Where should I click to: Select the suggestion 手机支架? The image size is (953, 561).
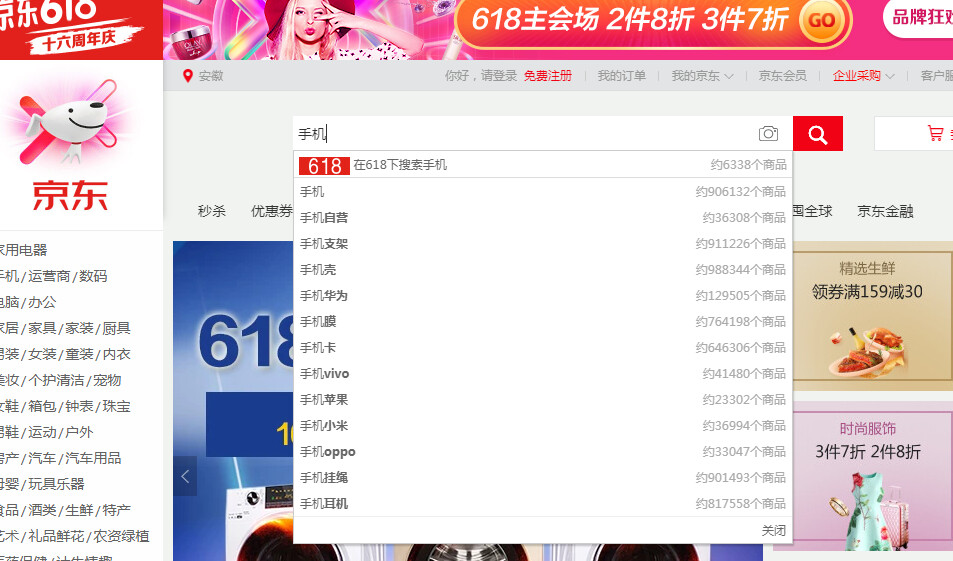point(543,244)
